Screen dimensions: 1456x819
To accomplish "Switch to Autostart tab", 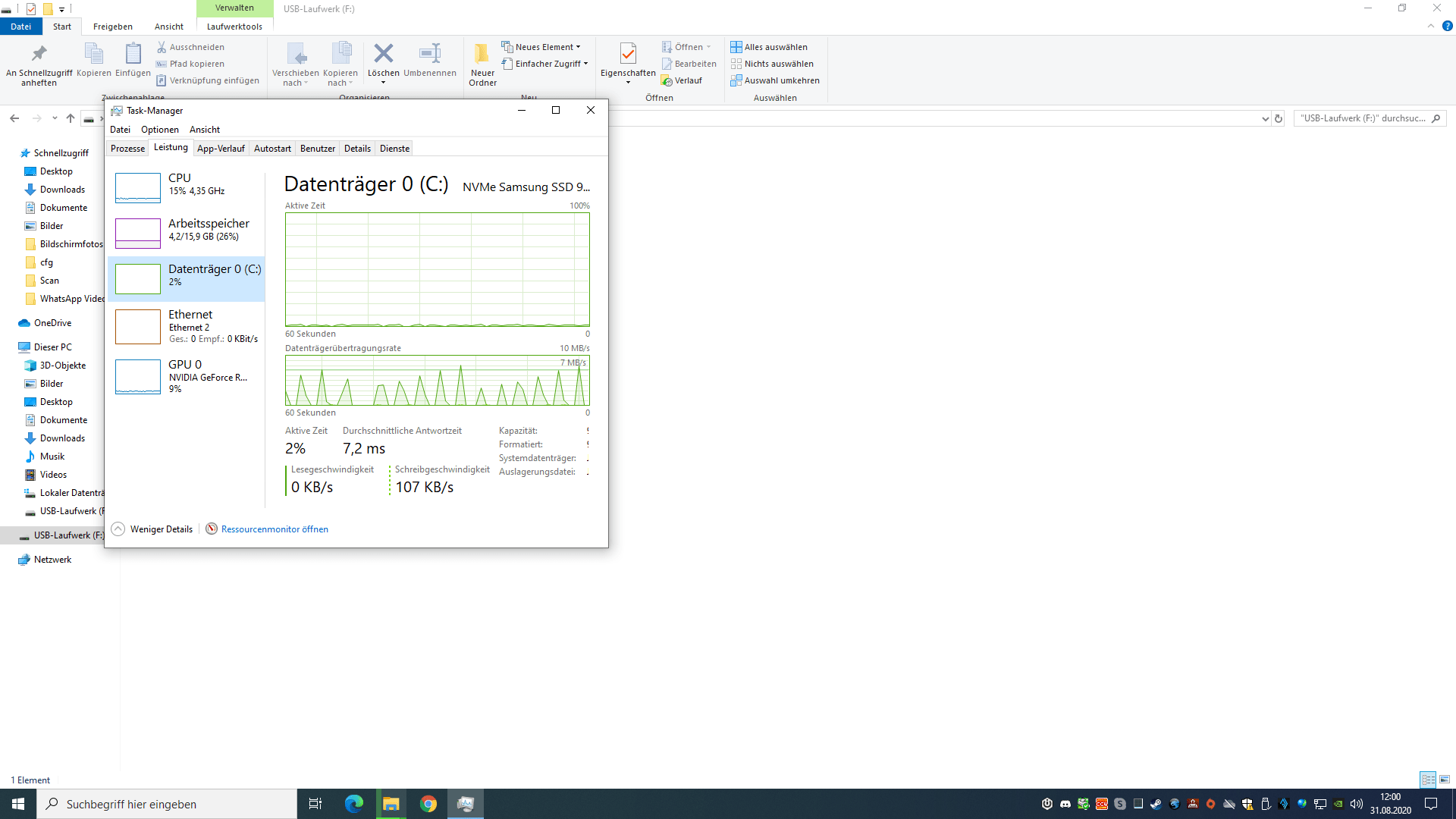I will 272,149.
